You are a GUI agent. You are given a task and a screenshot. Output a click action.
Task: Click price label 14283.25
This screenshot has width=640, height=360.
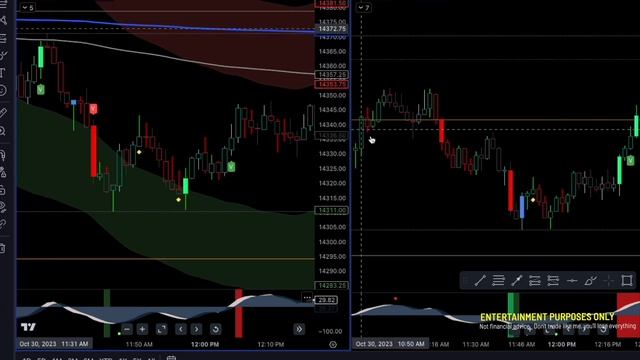point(332,285)
